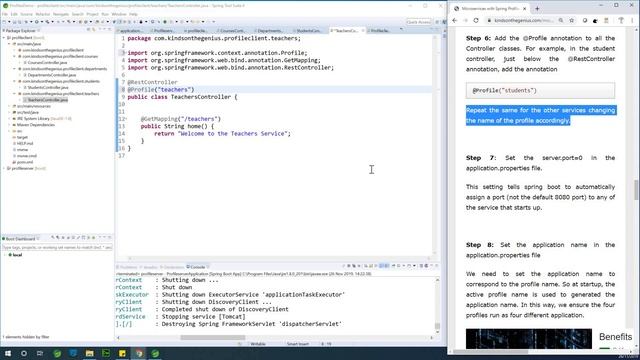Switch to the CoursesController editor tab

[x=231, y=31]
